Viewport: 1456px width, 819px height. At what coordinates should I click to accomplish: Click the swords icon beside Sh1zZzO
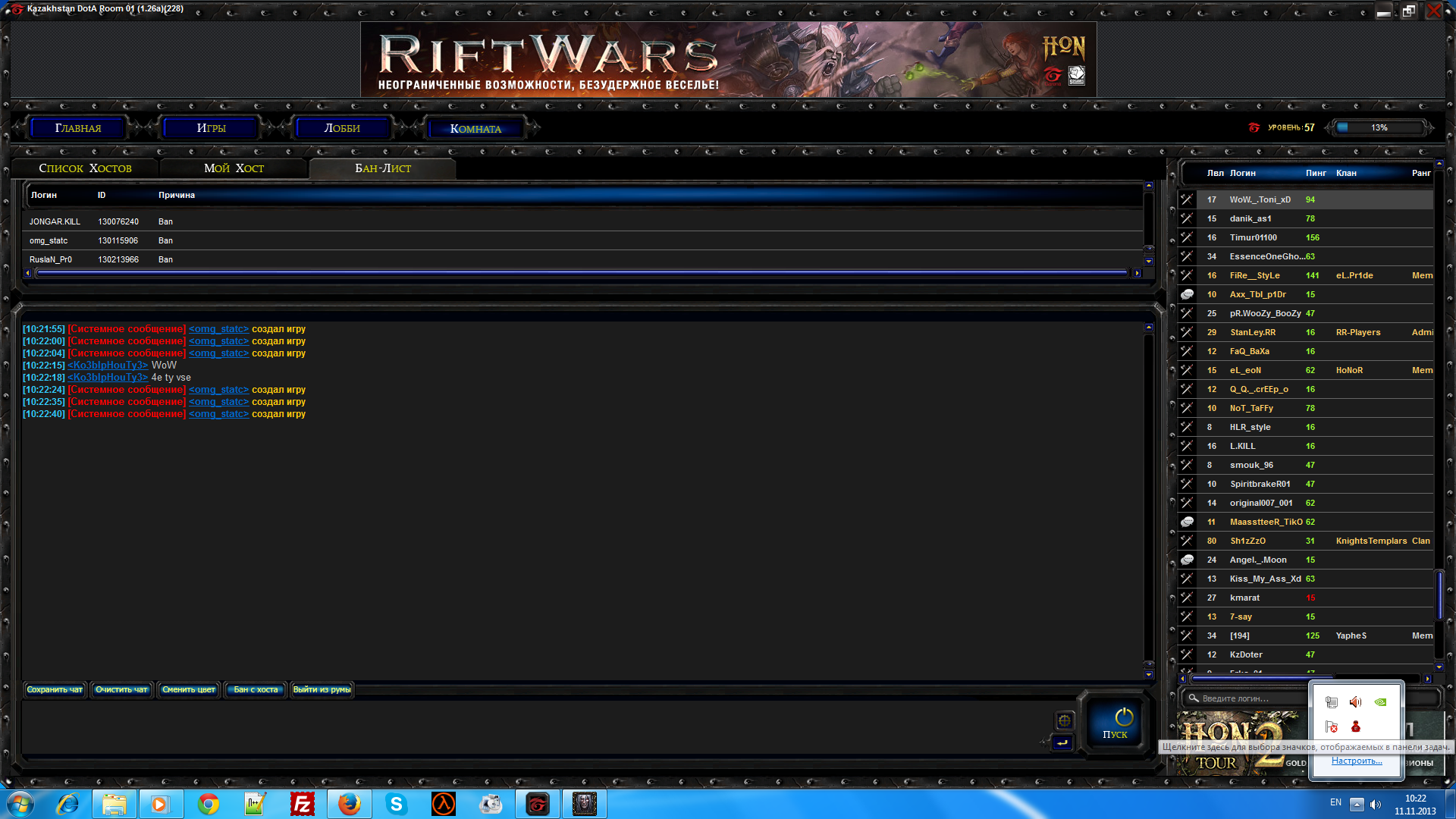[x=1187, y=541]
